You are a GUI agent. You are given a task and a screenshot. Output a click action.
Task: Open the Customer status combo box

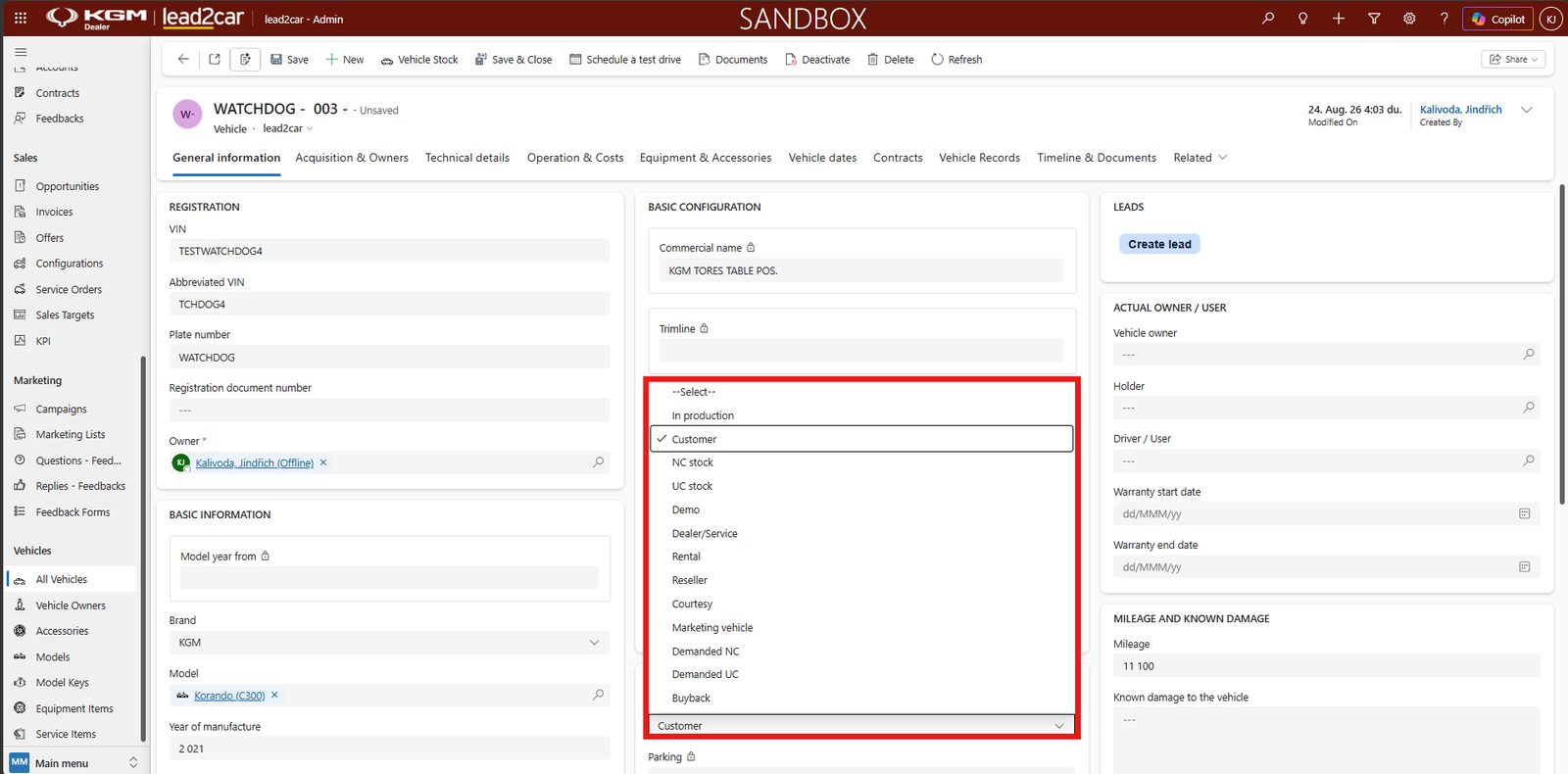tap(861, 726)
